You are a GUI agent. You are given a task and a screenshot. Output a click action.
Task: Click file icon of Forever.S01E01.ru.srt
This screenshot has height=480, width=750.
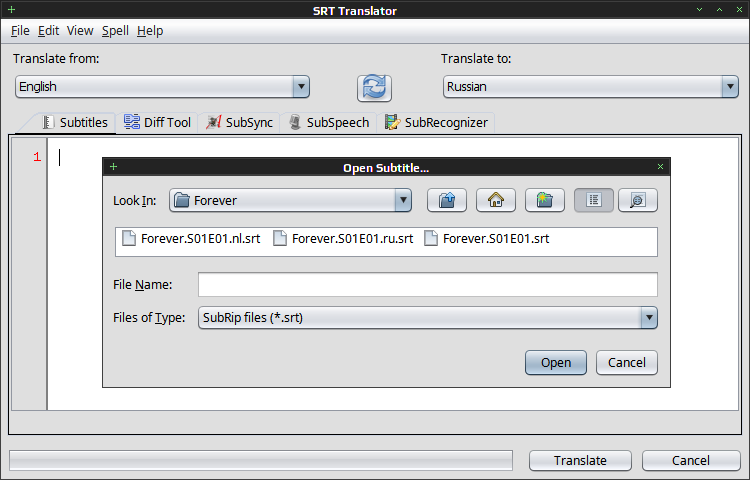tap(280, 238)
